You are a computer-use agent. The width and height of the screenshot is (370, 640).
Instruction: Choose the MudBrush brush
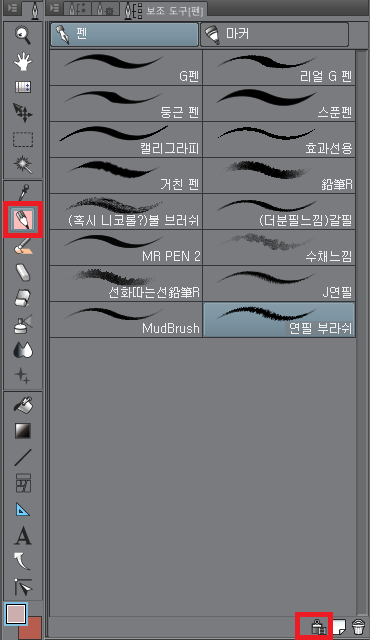[x=126, y=319]
